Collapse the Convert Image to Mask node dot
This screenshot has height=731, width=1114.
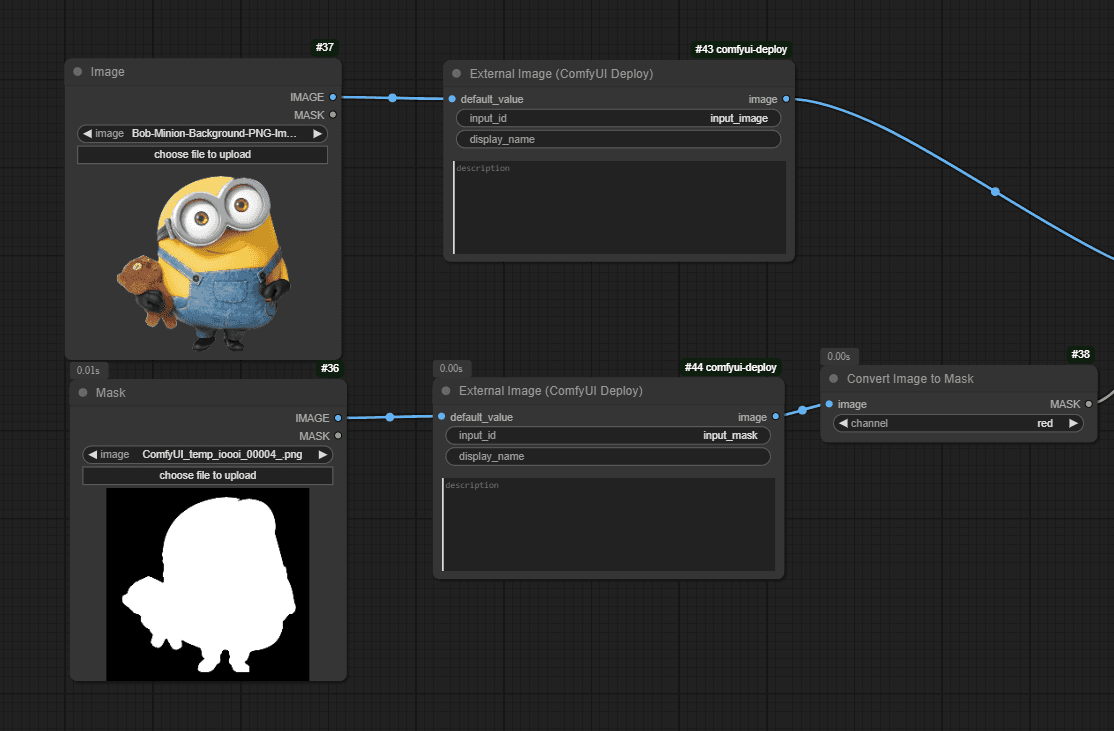tap(834, 379)
